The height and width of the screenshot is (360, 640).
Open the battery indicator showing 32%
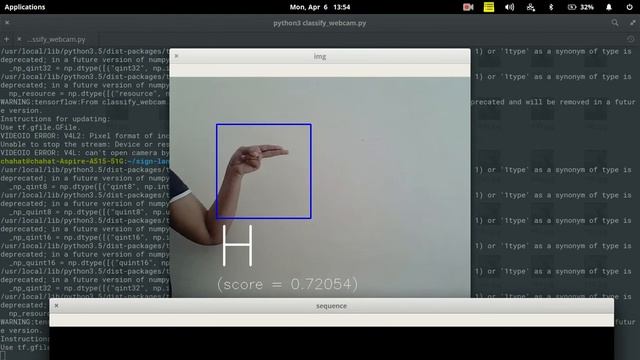click(x=580, y=7)
